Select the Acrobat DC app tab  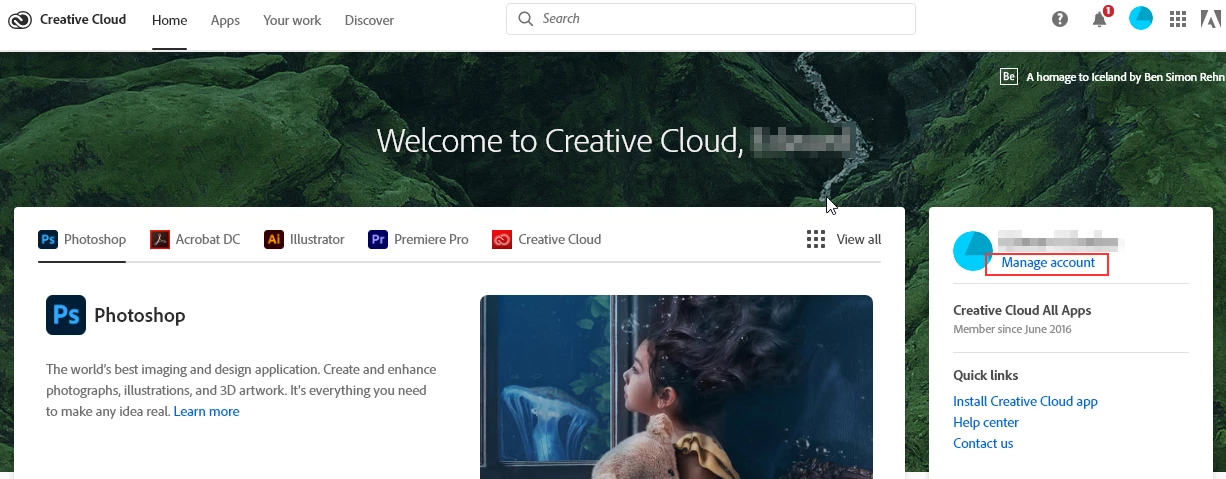coord(195,239)
